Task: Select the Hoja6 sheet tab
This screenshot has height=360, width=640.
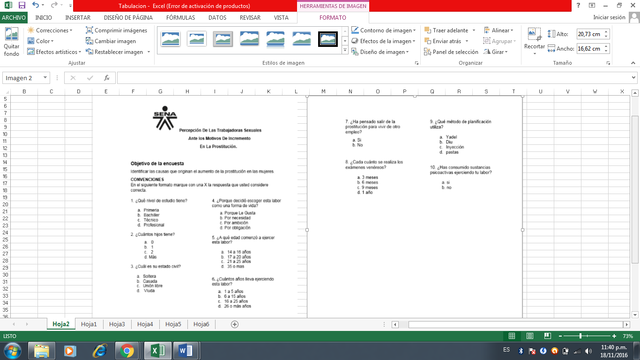Action: click(201, 324)
